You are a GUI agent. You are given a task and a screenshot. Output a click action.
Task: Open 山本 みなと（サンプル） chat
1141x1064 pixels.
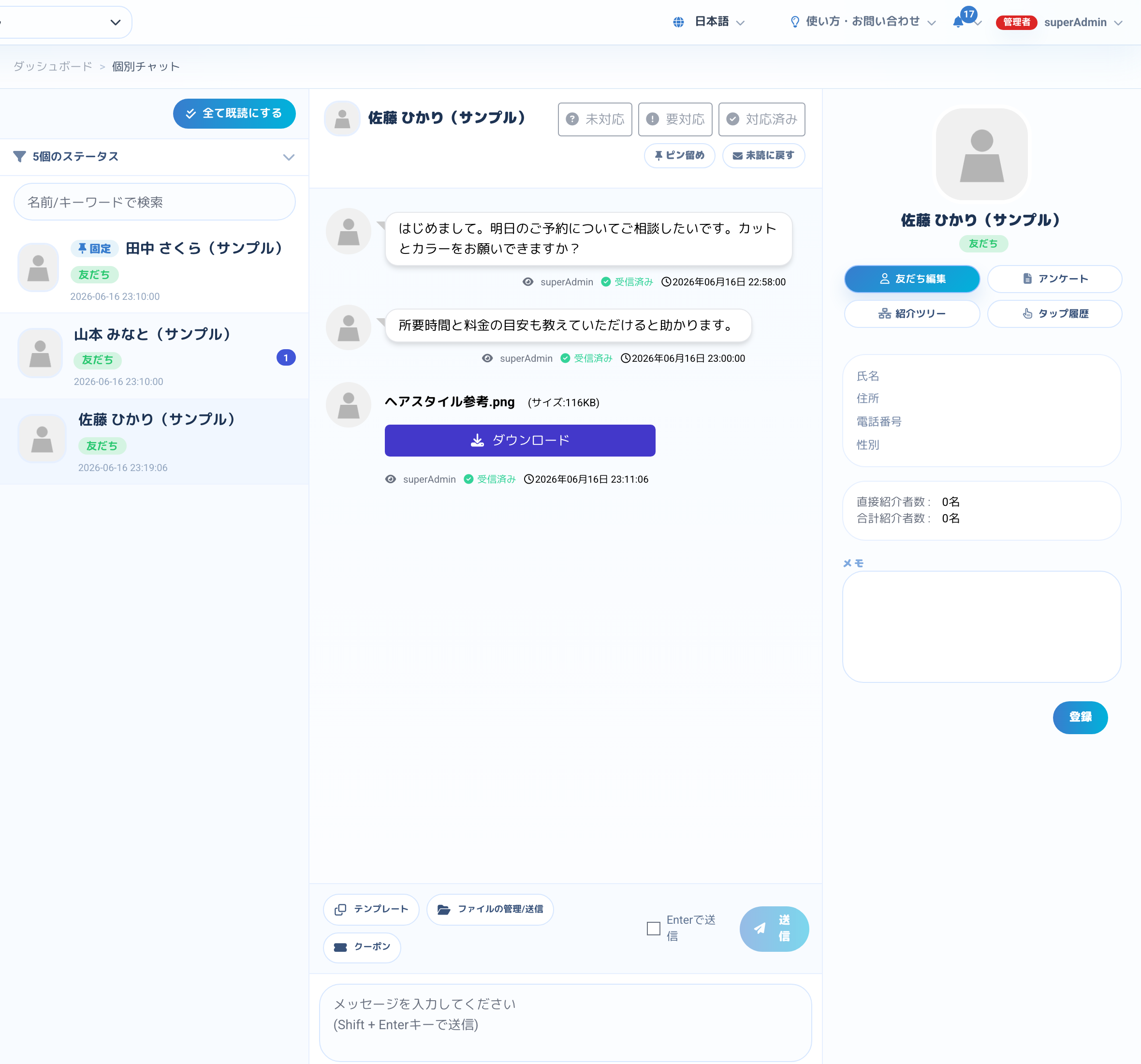coord(154,356)
